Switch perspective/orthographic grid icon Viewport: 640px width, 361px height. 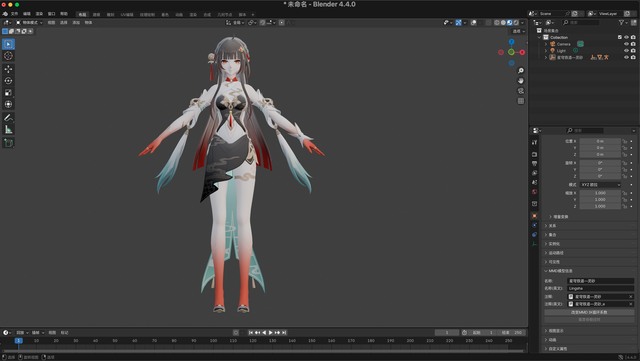point(521,101)
